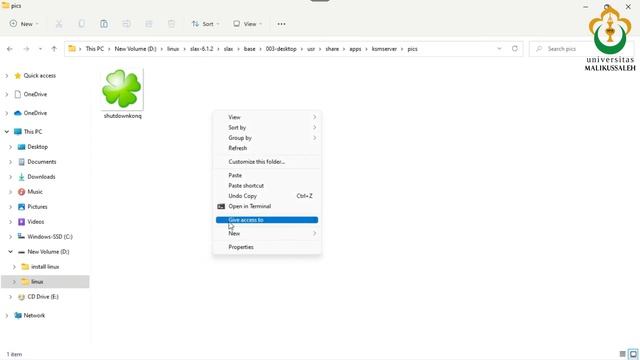Screen dimensions: 640x360
Task: Click the Share toolbar icon
Action: (x=149, y=24)
